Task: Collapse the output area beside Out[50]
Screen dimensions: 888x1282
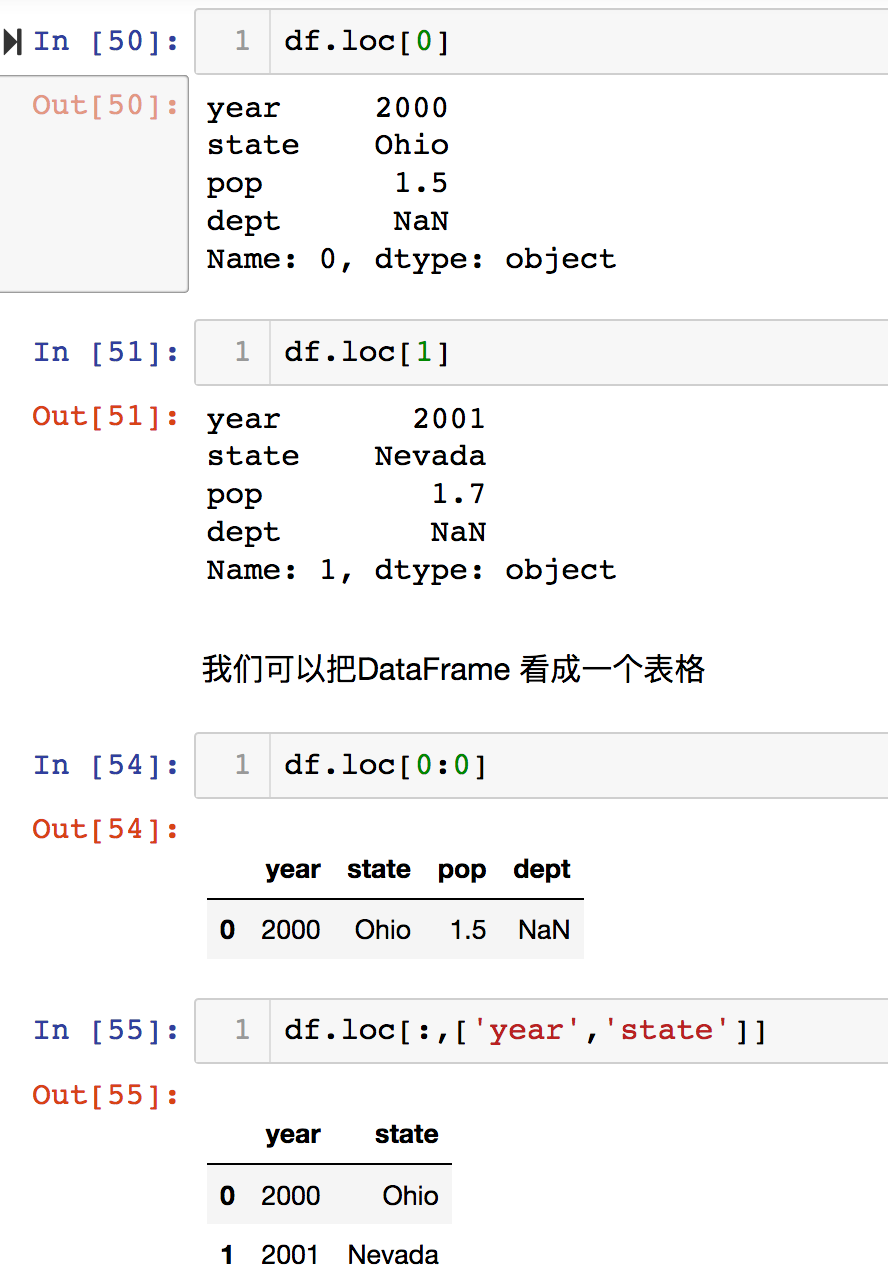Action: 94,184
